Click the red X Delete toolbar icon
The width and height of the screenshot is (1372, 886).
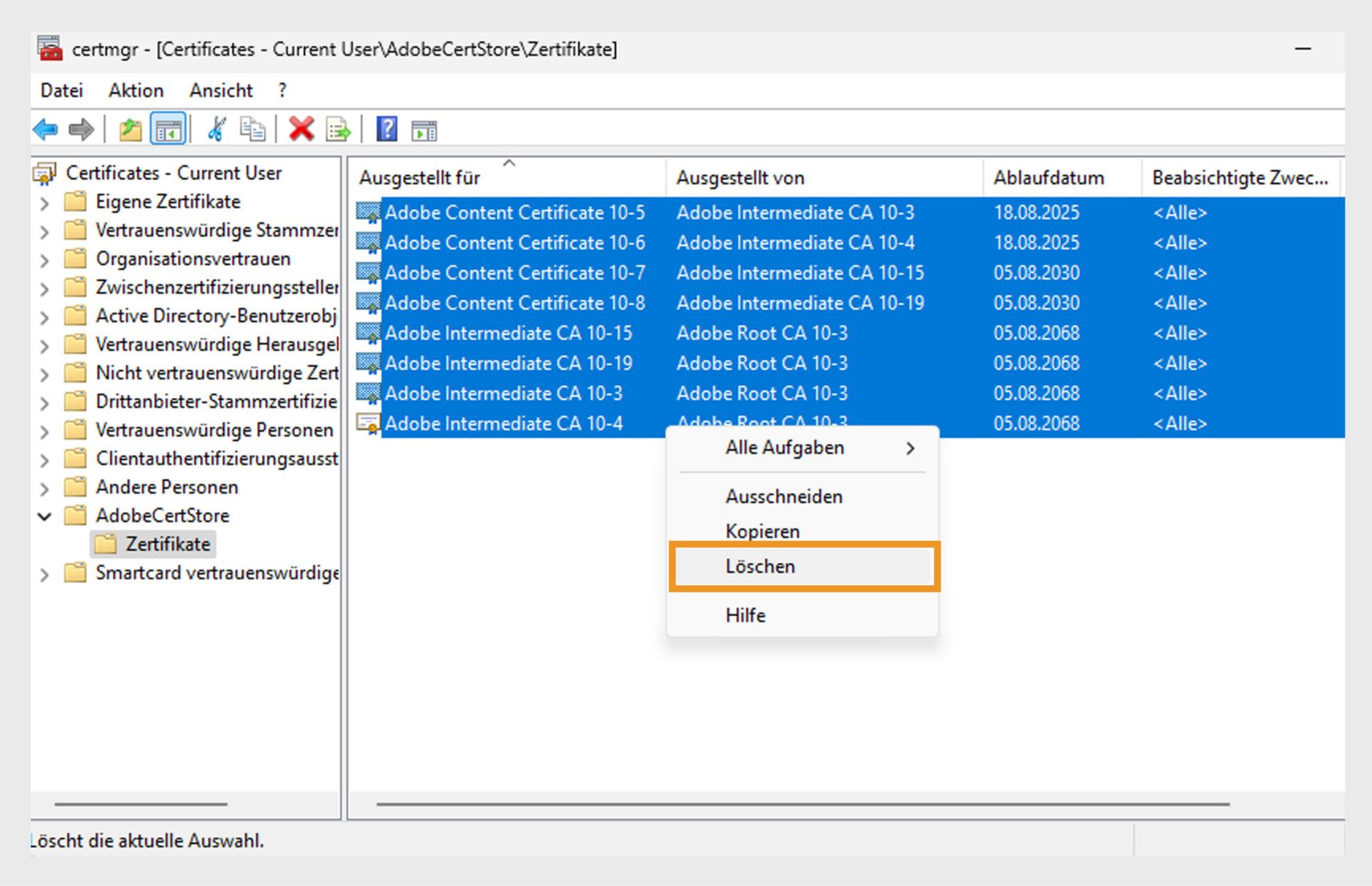[302, 129]
